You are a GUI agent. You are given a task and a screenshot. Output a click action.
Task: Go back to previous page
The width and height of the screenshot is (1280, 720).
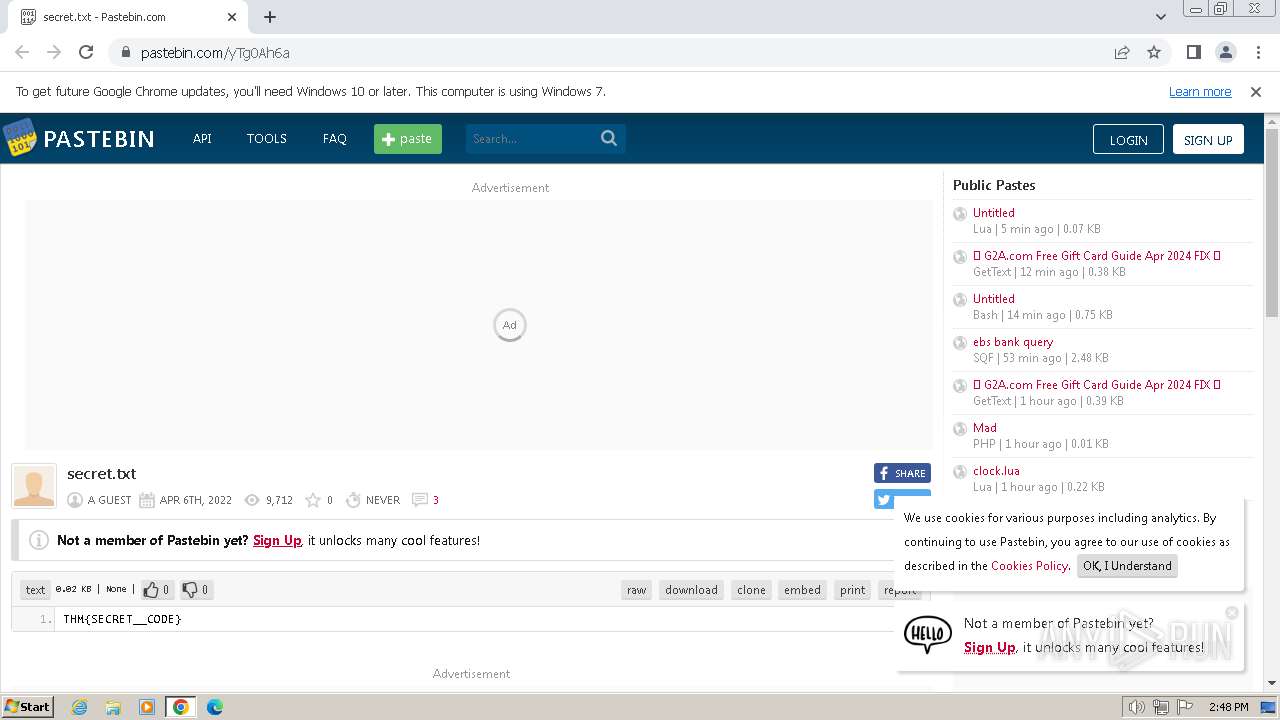22,53
